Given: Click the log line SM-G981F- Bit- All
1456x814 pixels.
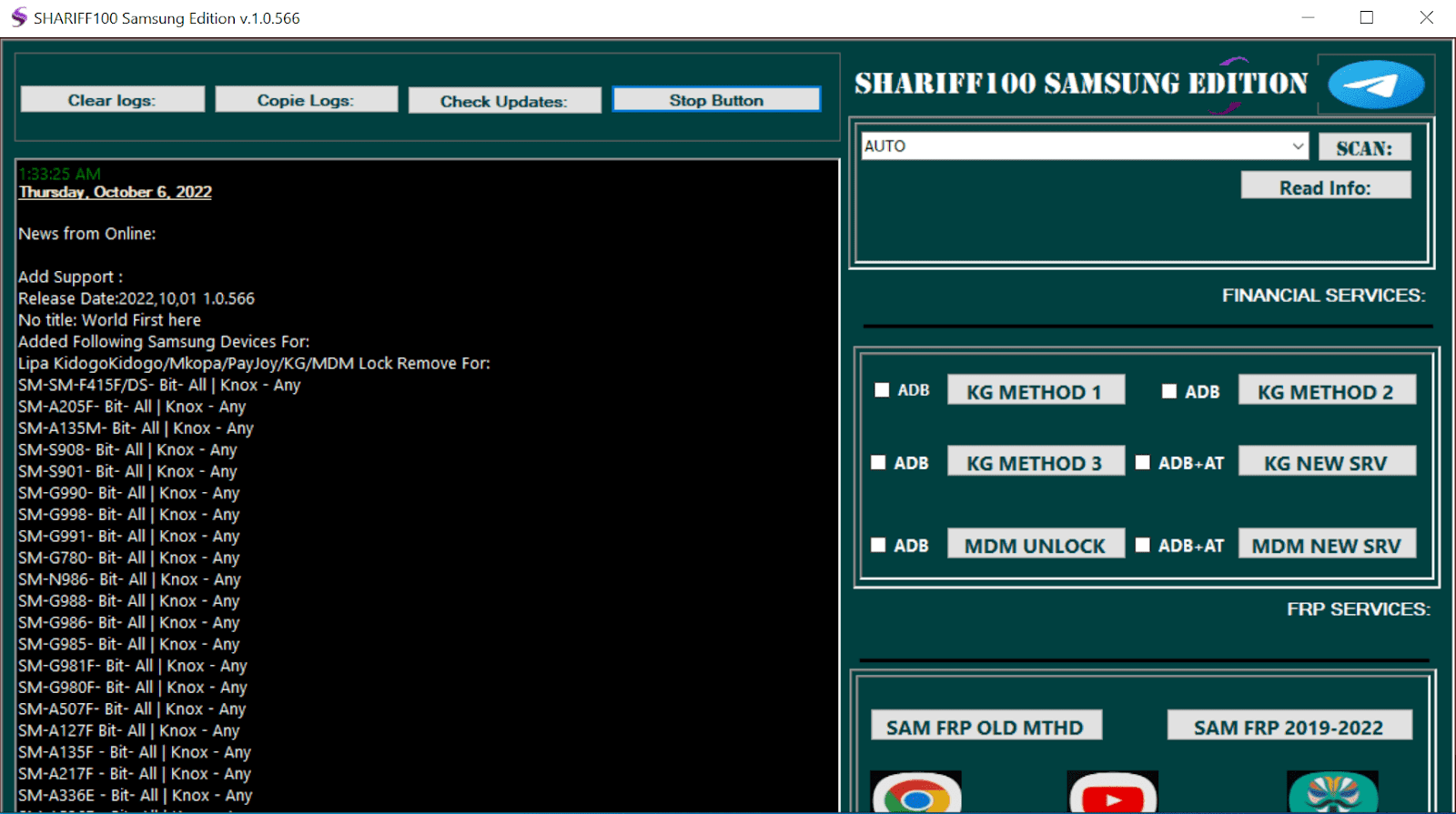Looking at the screenshot, I should [133, 666].
